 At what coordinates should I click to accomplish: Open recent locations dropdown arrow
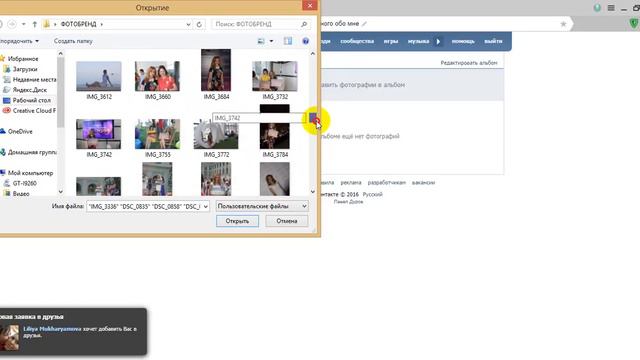(24, 24)
